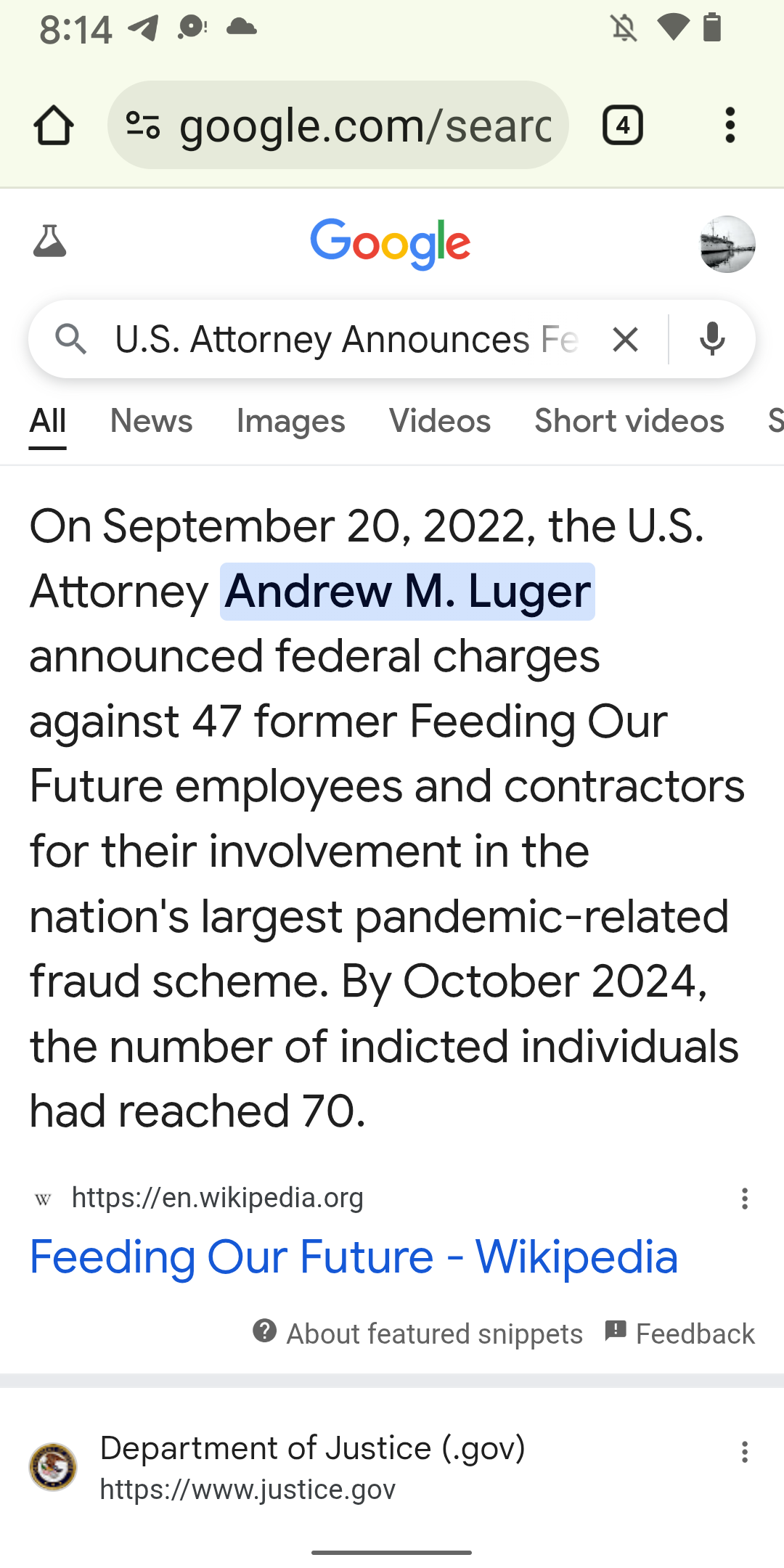Open Chrome's three-dot overflow menu
The width and height of the screenshot is (784, 1568).
click(x=730, y=126)
